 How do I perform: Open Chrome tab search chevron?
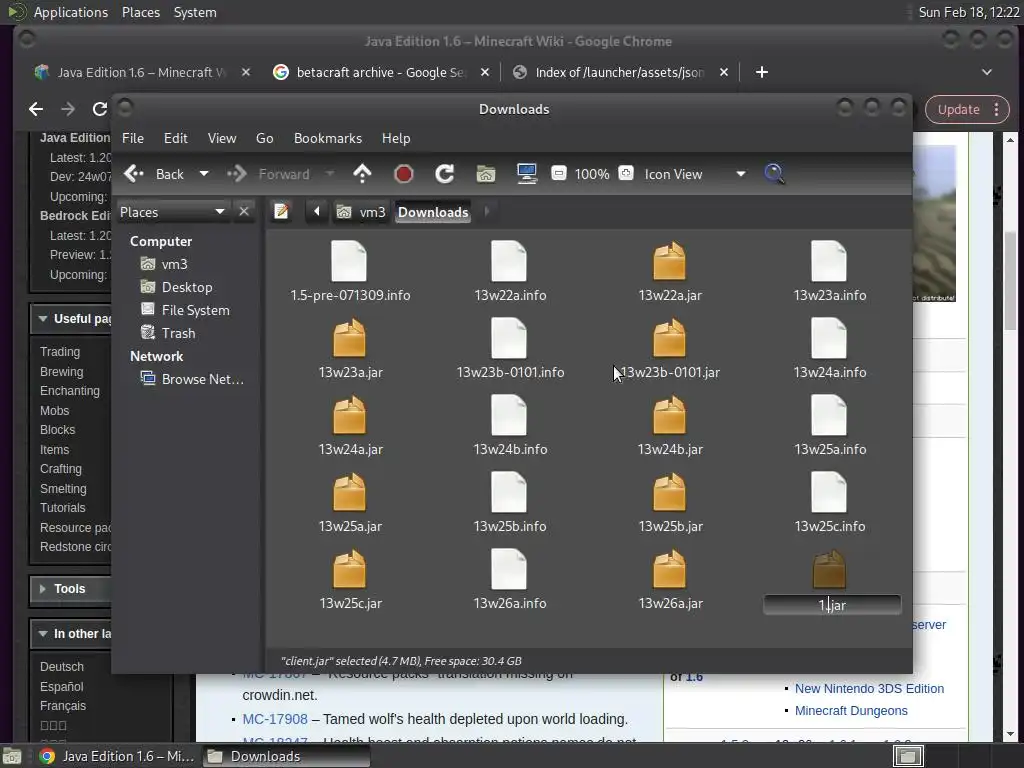[987, 72]
